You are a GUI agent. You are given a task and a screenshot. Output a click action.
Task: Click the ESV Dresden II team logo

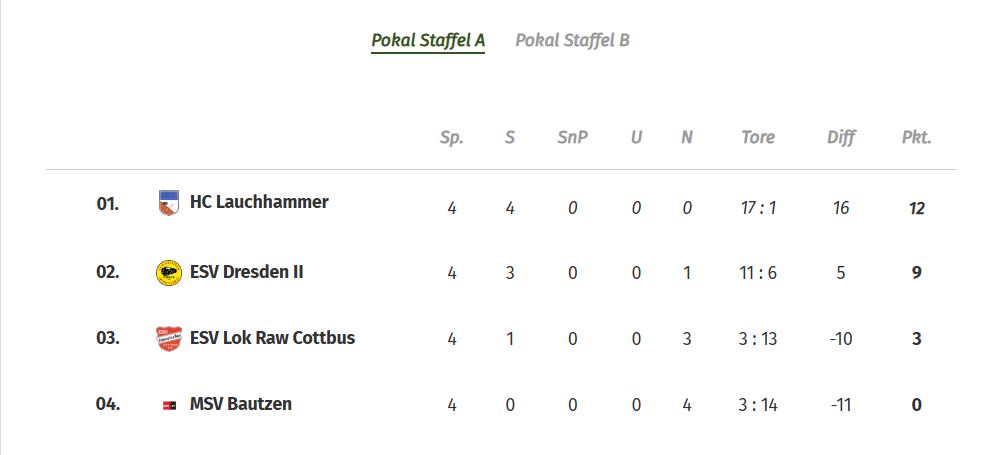pos(169,272)
